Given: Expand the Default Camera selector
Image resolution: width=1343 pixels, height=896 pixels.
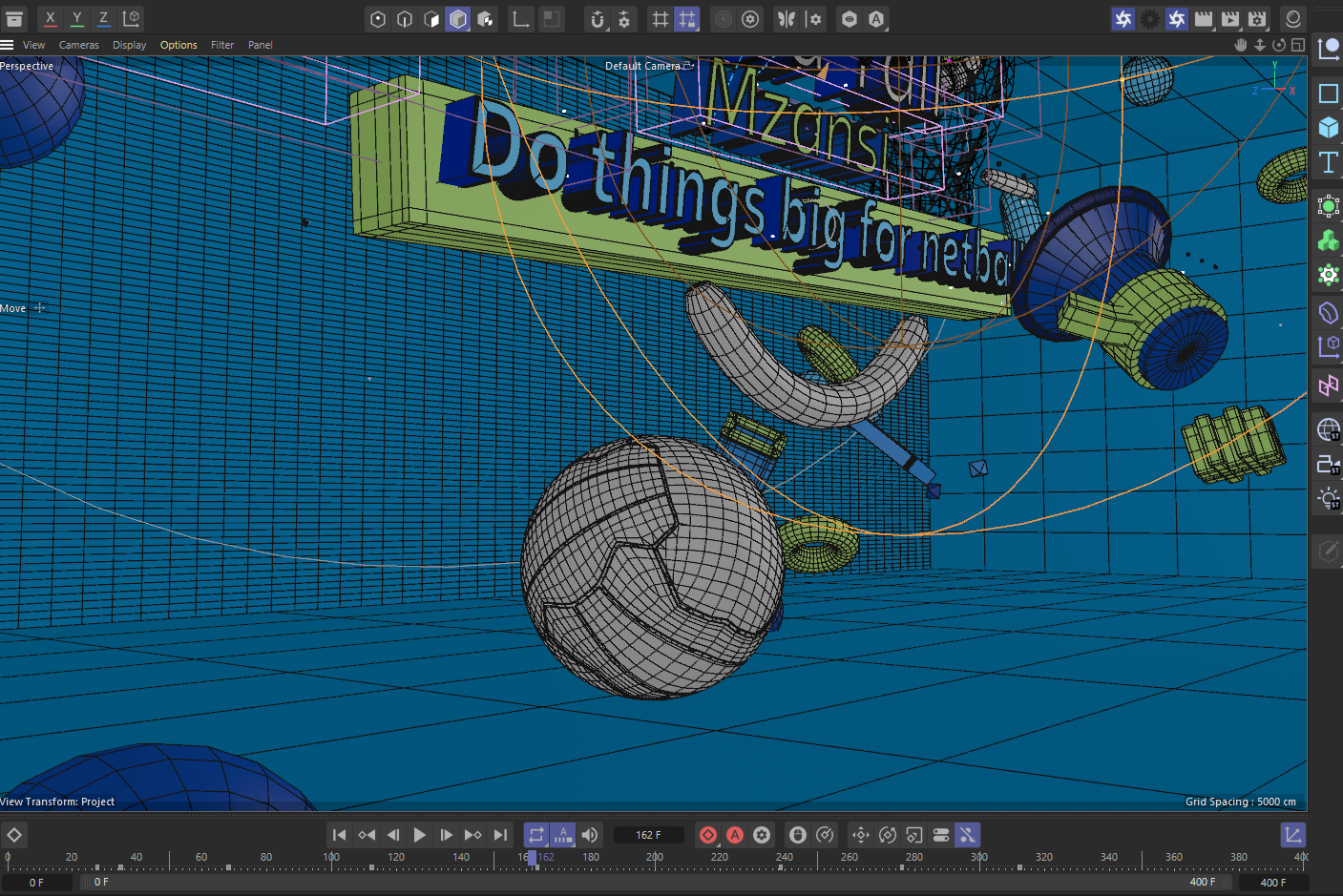Looking at the screenshot, I should [x=688, y=66].
